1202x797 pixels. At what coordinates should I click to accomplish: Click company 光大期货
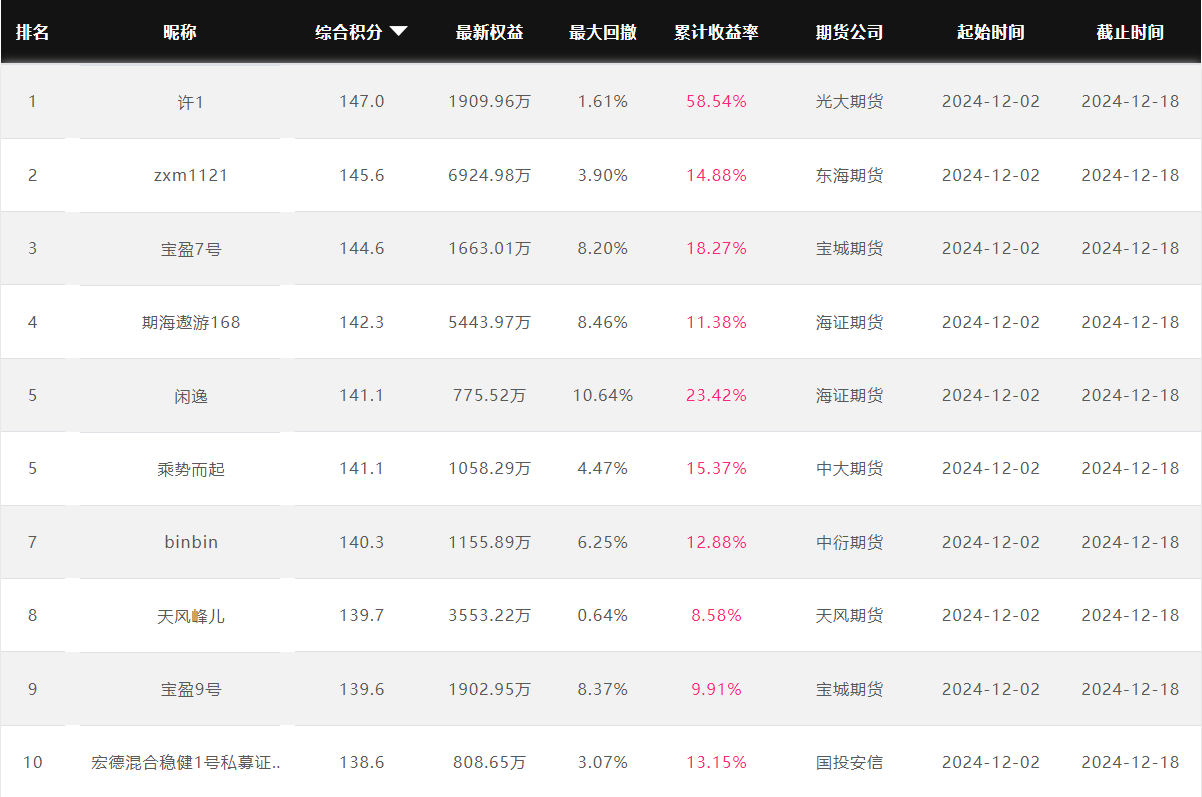(849, 102)
